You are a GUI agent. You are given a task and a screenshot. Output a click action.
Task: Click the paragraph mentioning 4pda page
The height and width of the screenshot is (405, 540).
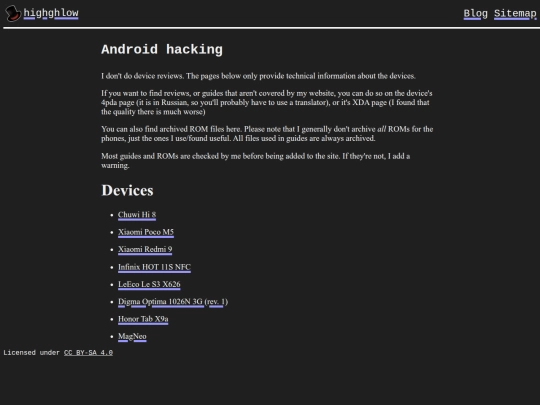pos(267,102)
